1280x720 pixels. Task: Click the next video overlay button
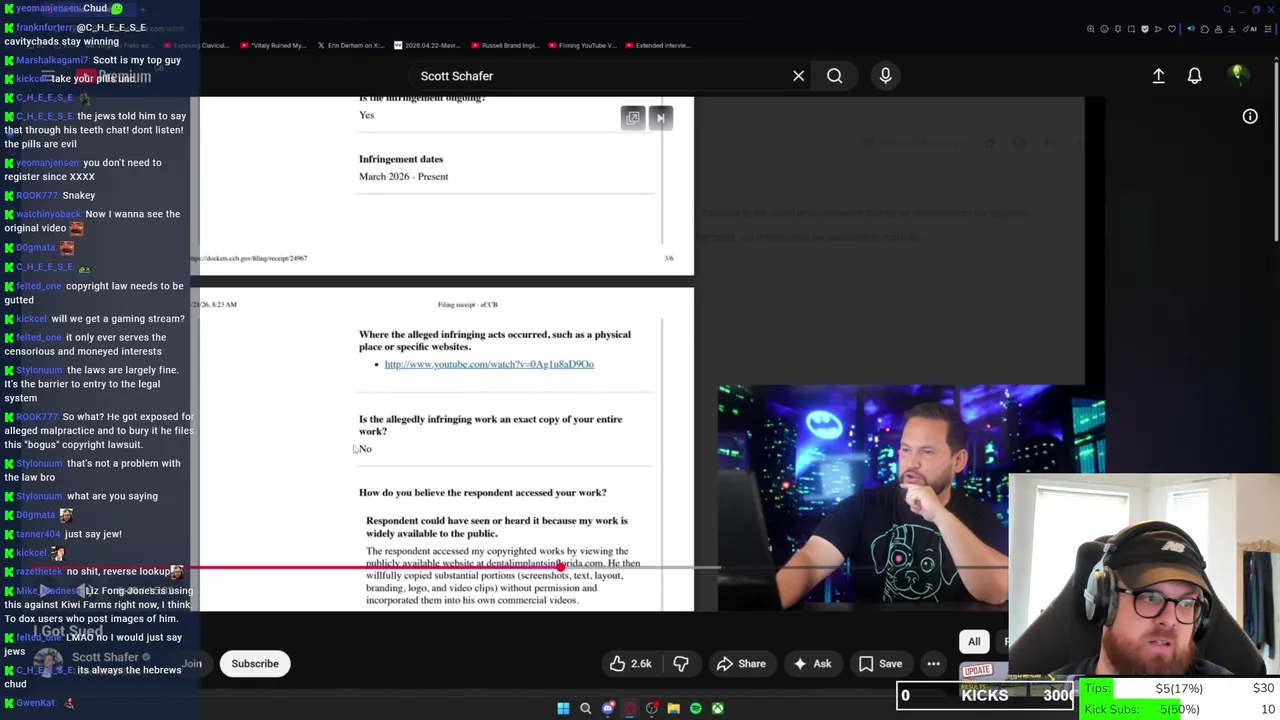click(660, 118)
